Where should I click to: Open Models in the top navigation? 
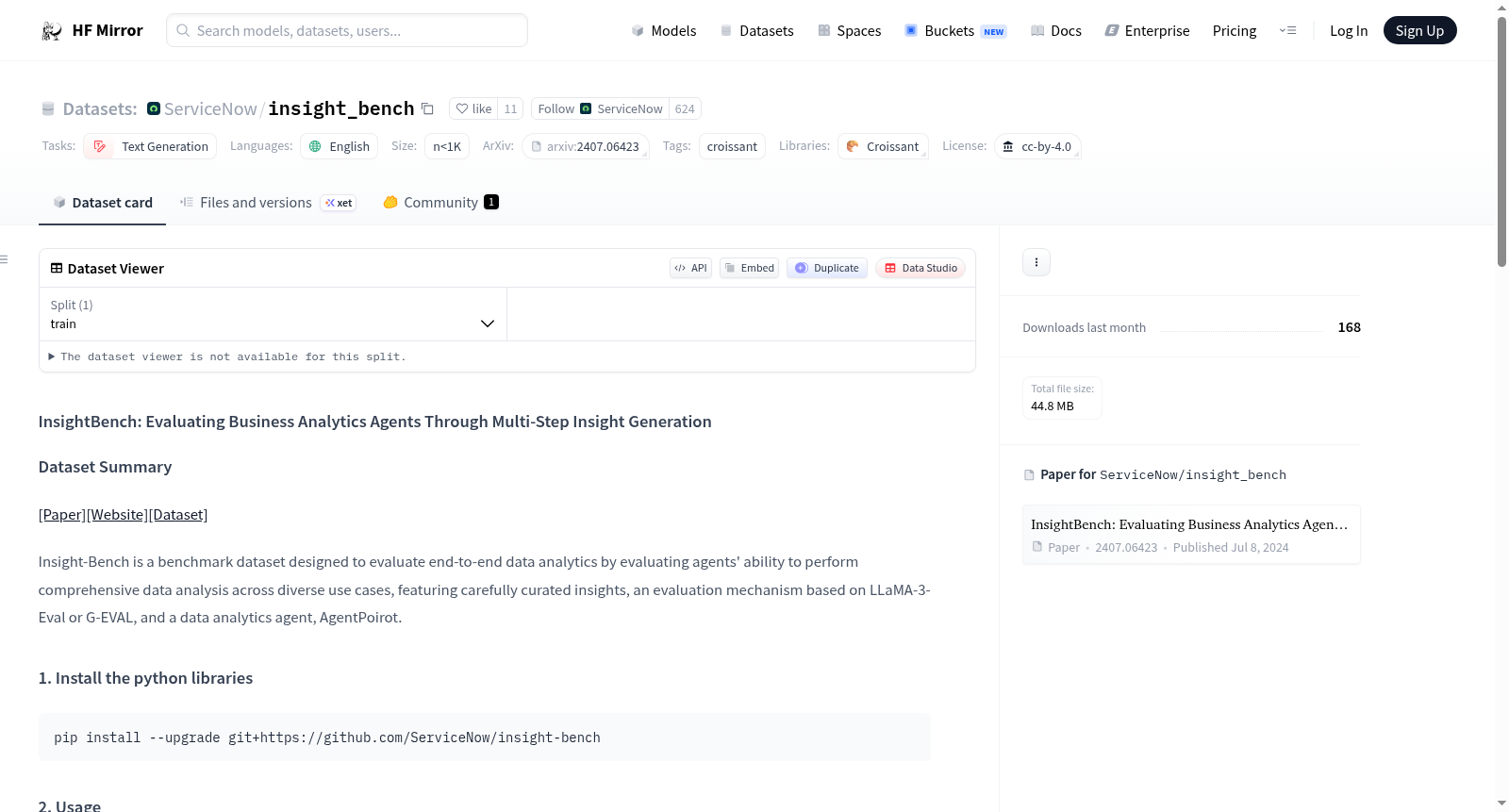click(664, 31)
